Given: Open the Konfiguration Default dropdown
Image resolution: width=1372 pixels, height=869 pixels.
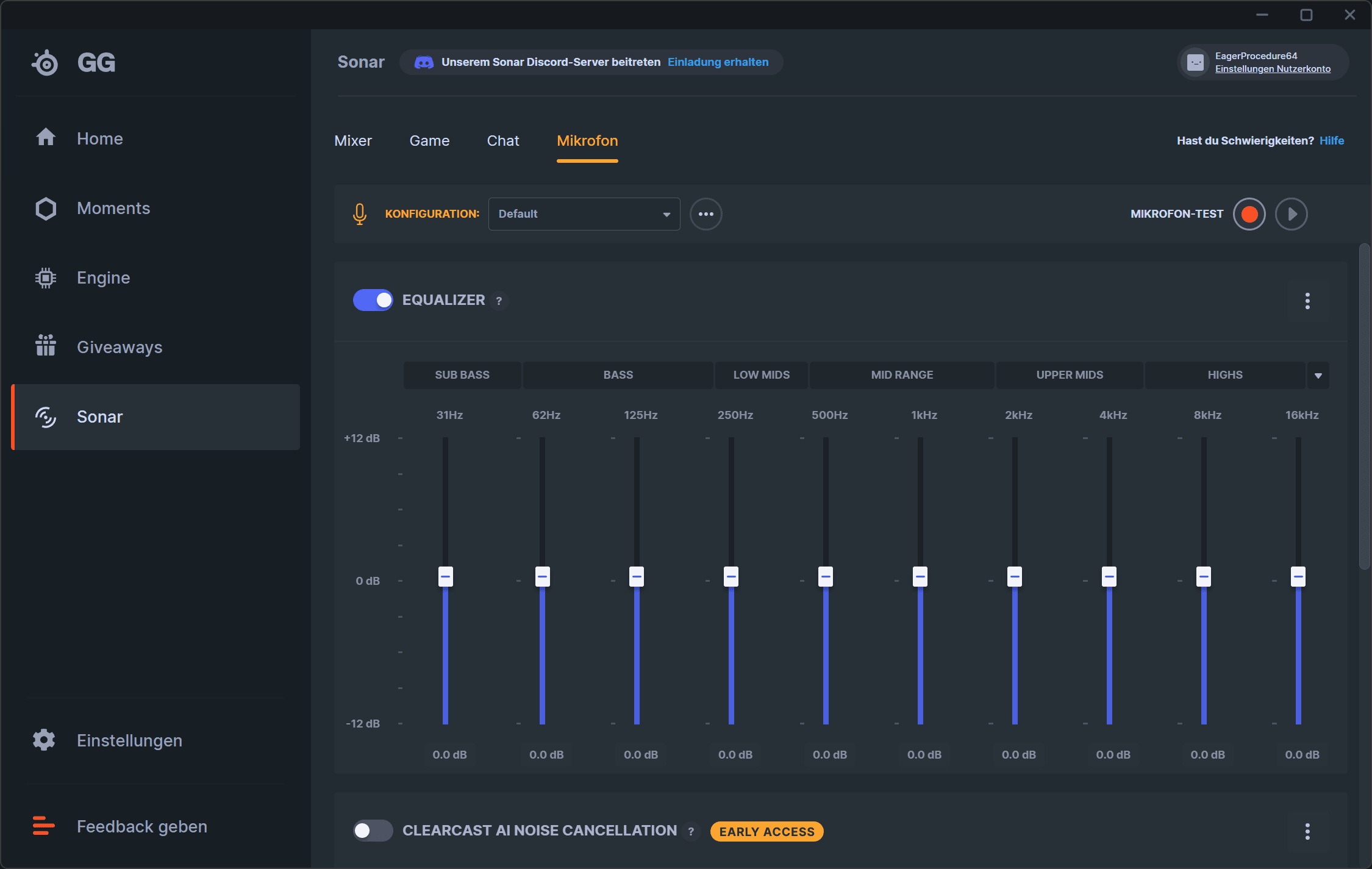Looking at the screenshot, I should pos(584,214).
